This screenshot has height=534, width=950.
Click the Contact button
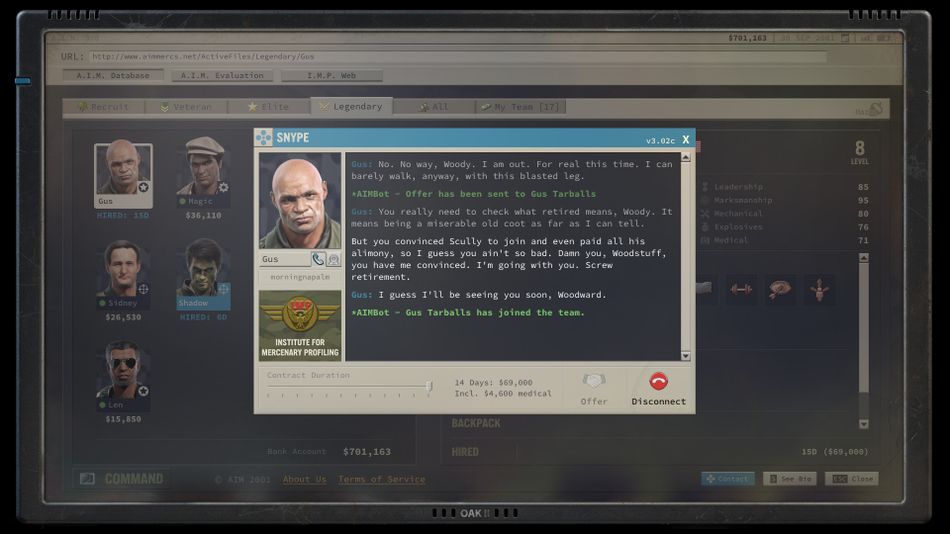tap(728, 479)
